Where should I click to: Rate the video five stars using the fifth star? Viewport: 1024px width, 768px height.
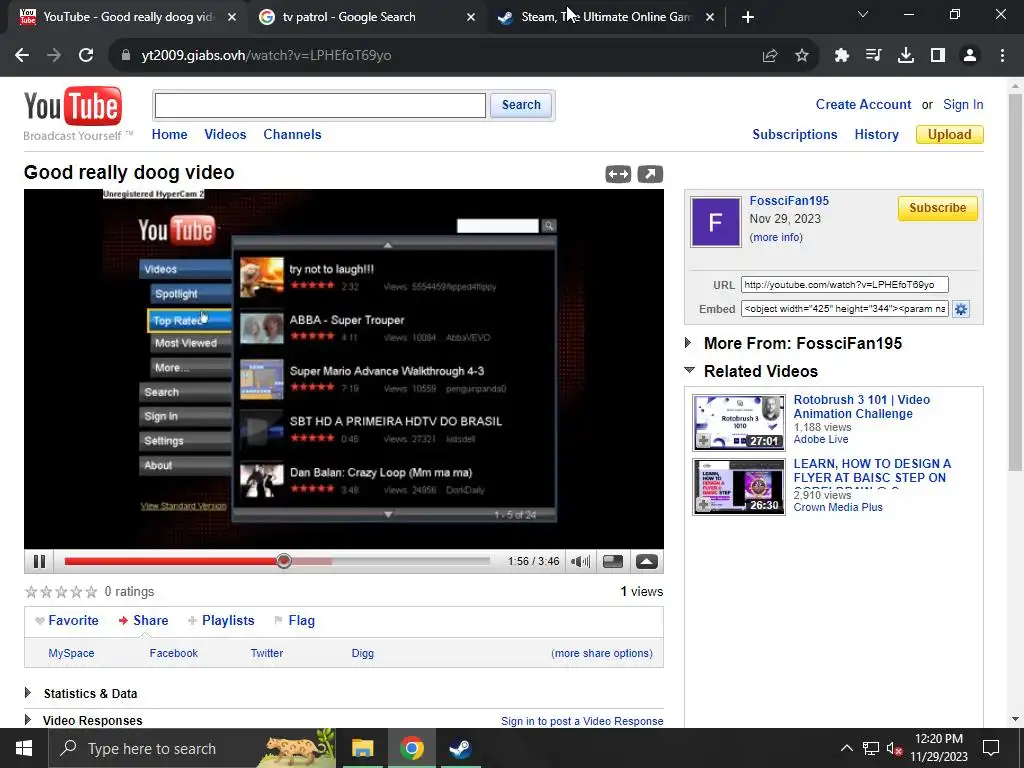(x=91, y=592)
